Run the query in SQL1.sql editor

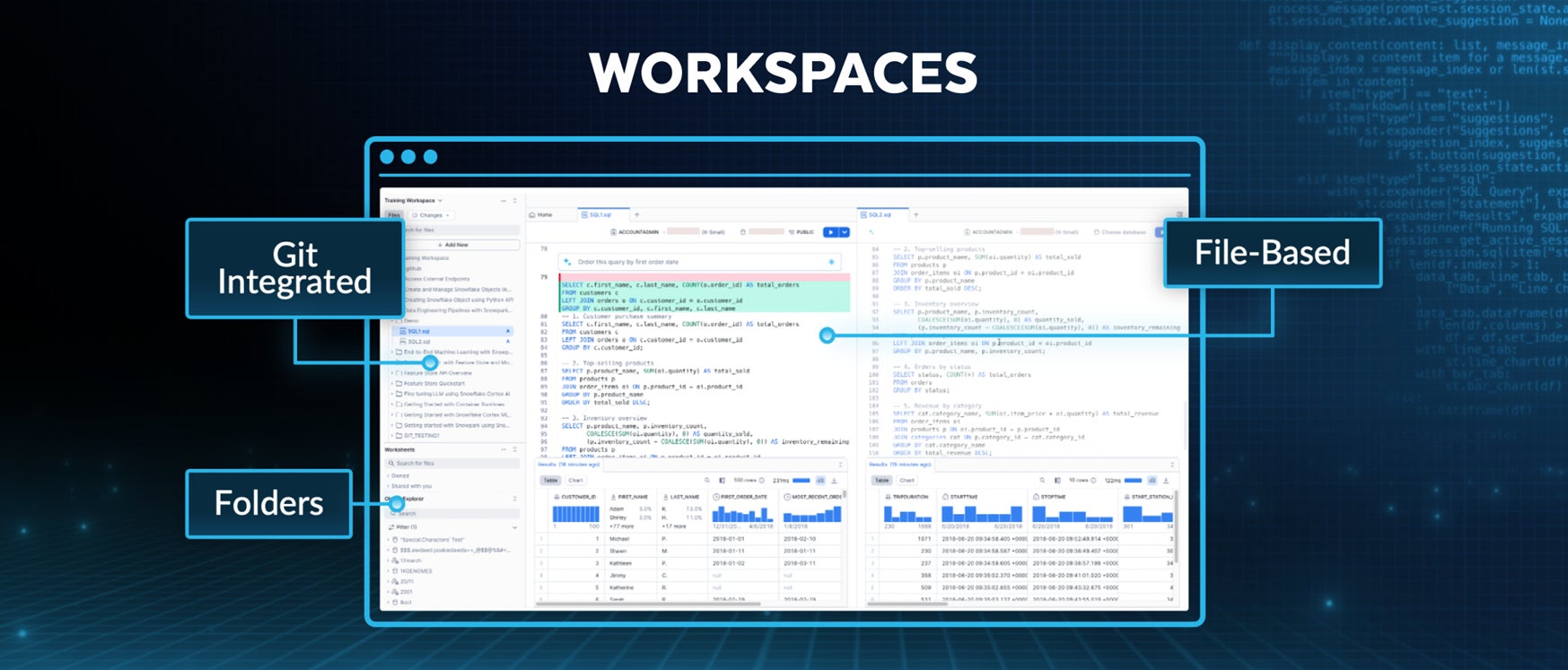tap(830, 232)
